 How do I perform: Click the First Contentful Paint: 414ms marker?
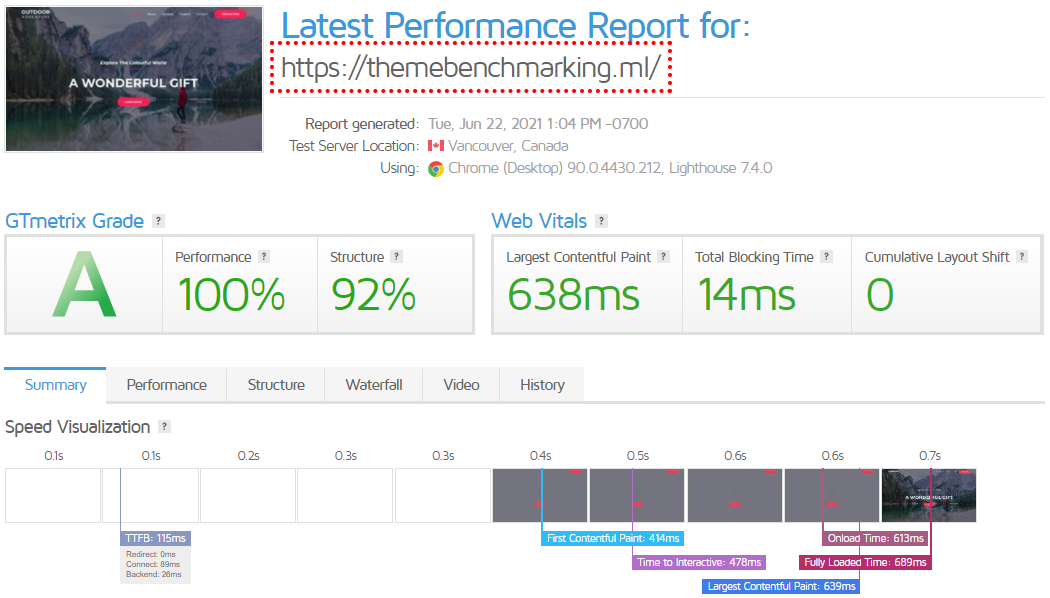pyautogui.click(x=613, y=538)
